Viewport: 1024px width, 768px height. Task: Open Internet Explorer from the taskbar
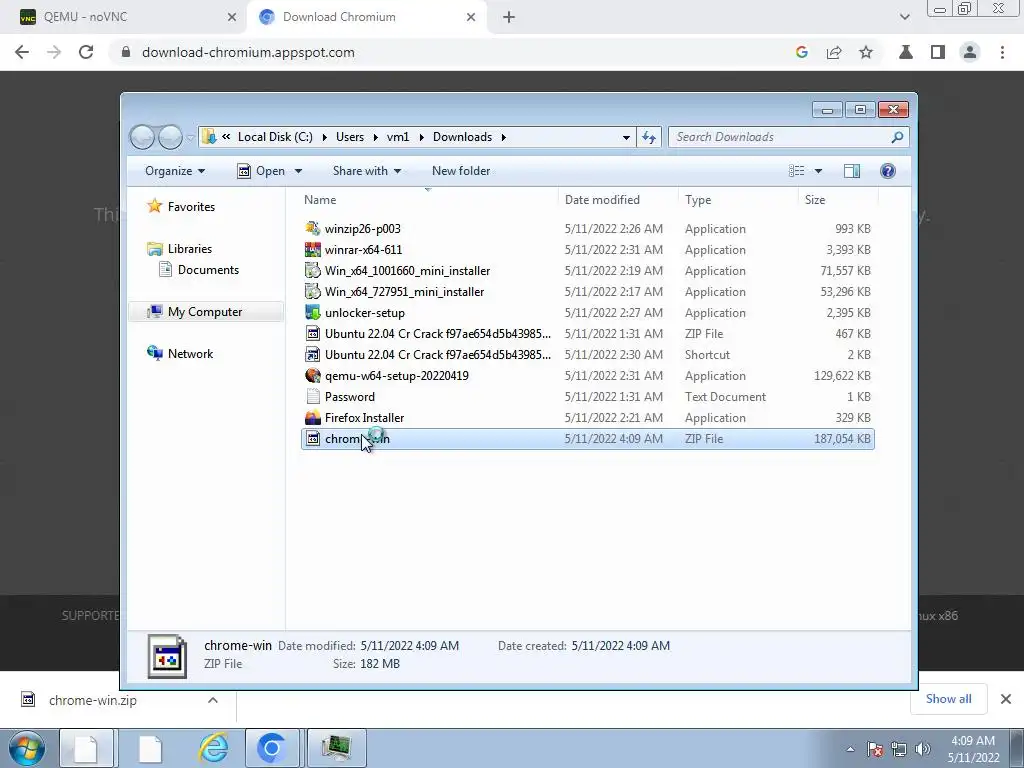coord(214,748)
